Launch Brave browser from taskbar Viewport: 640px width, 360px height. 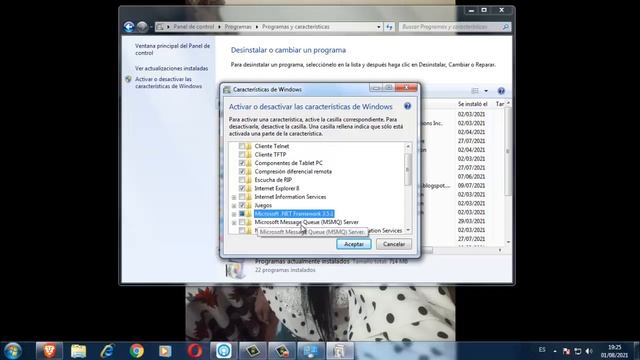49,351
